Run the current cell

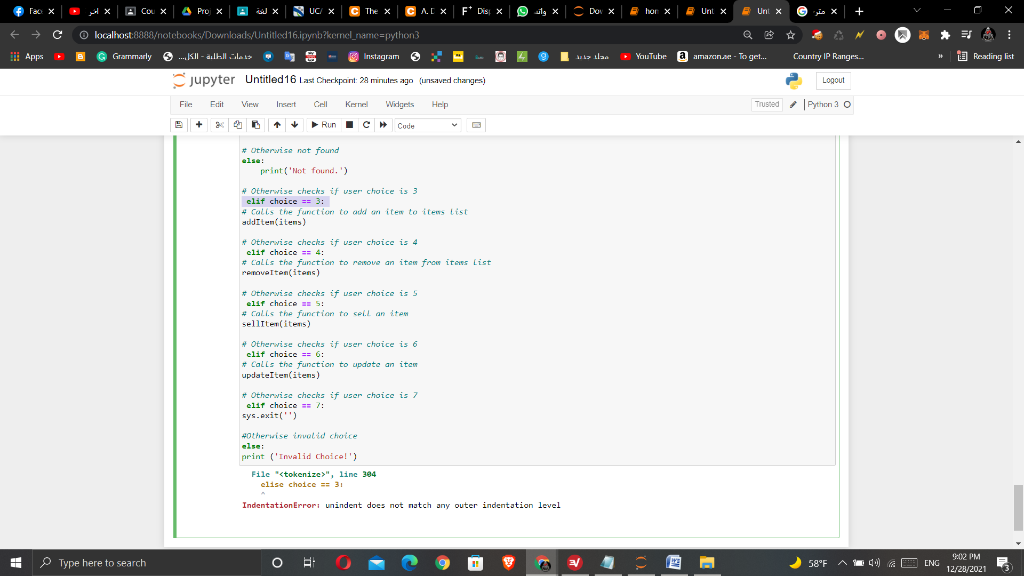pyautogui.click(x=324, y=125)
